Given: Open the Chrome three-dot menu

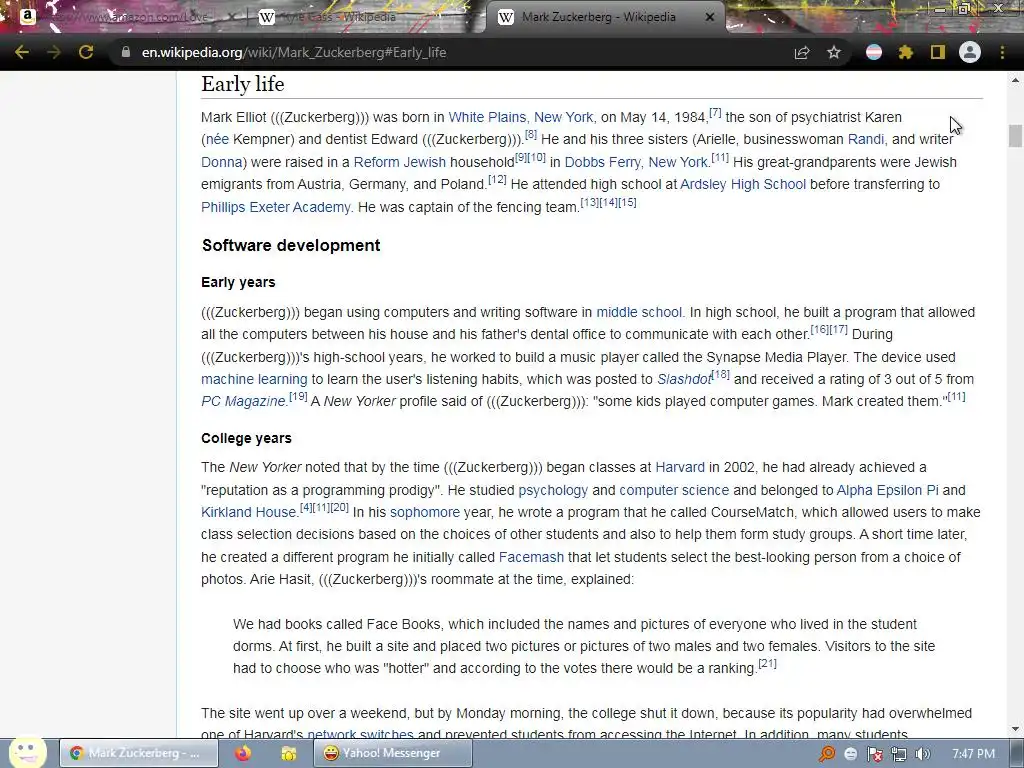Looking at the screenshot, I should (x=1002, y=52).
